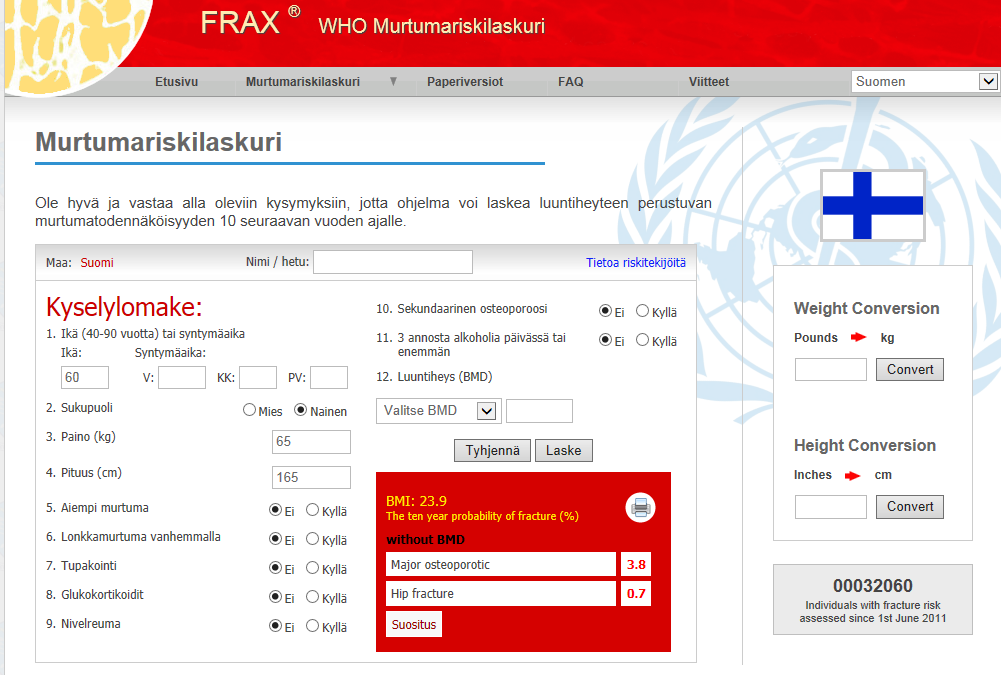Image resolution: width=1001 pixels, height=675 pixels.
Task: Click the Nimi / hetu input field
Action: [x=393, y=262]
